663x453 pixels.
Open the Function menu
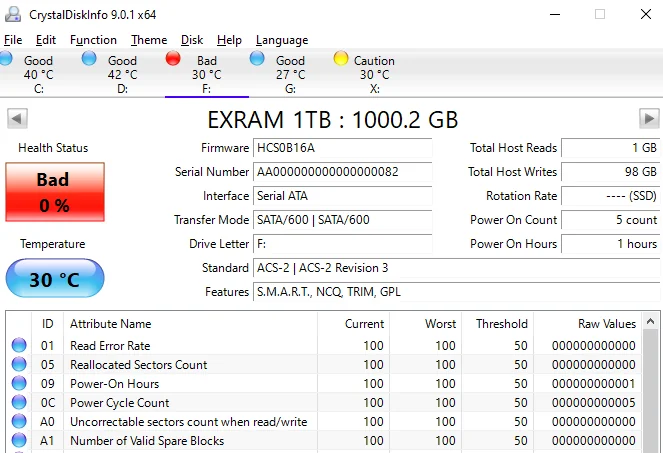[93, 40]
